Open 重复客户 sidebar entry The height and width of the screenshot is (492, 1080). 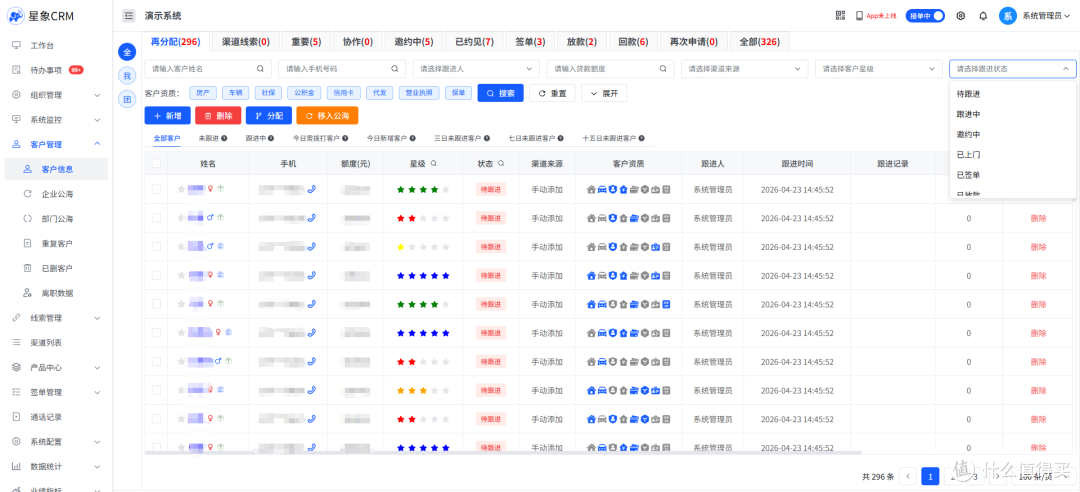click(57, 244)
